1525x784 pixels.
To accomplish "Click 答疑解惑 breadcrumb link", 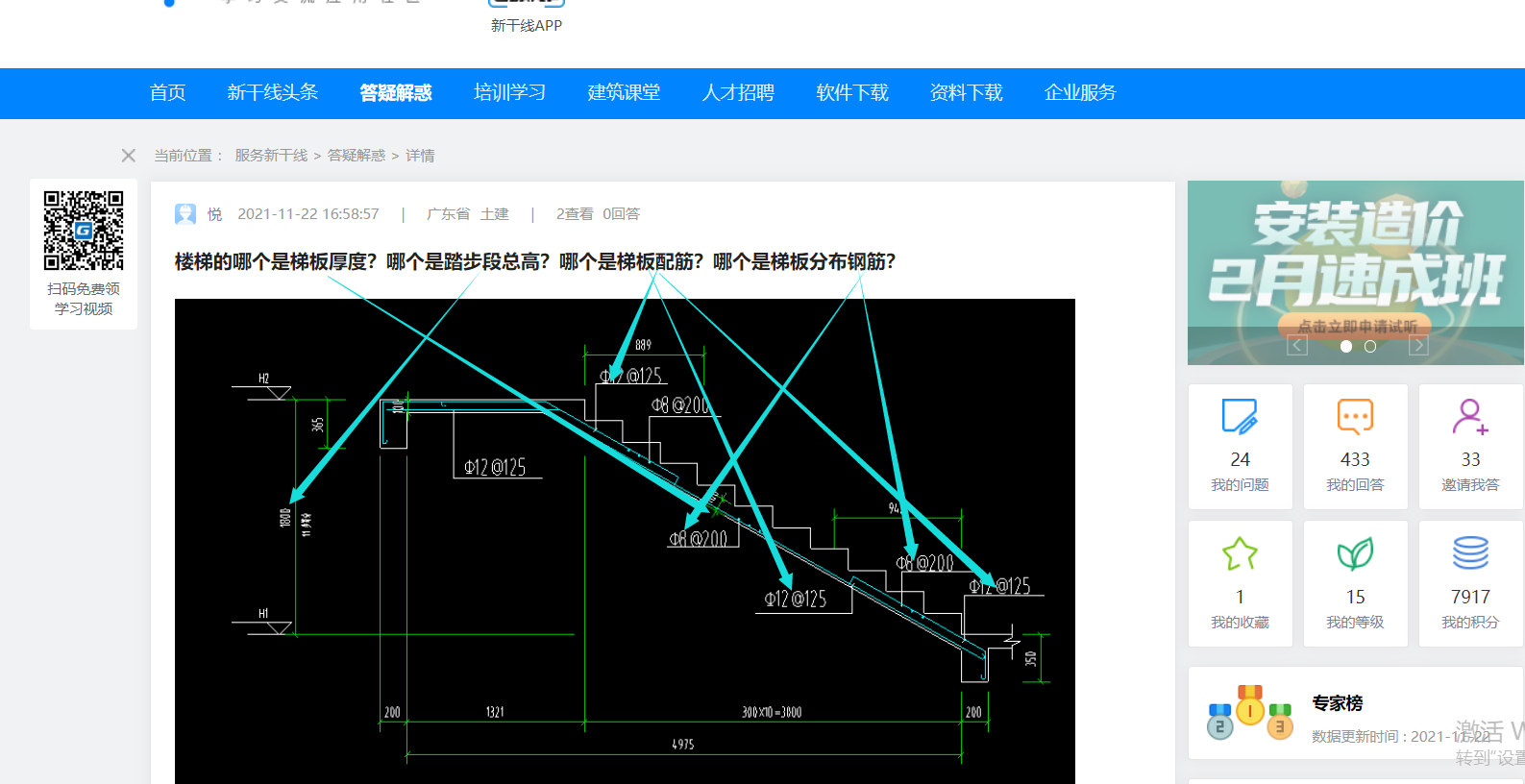I will tap(357, 156).
